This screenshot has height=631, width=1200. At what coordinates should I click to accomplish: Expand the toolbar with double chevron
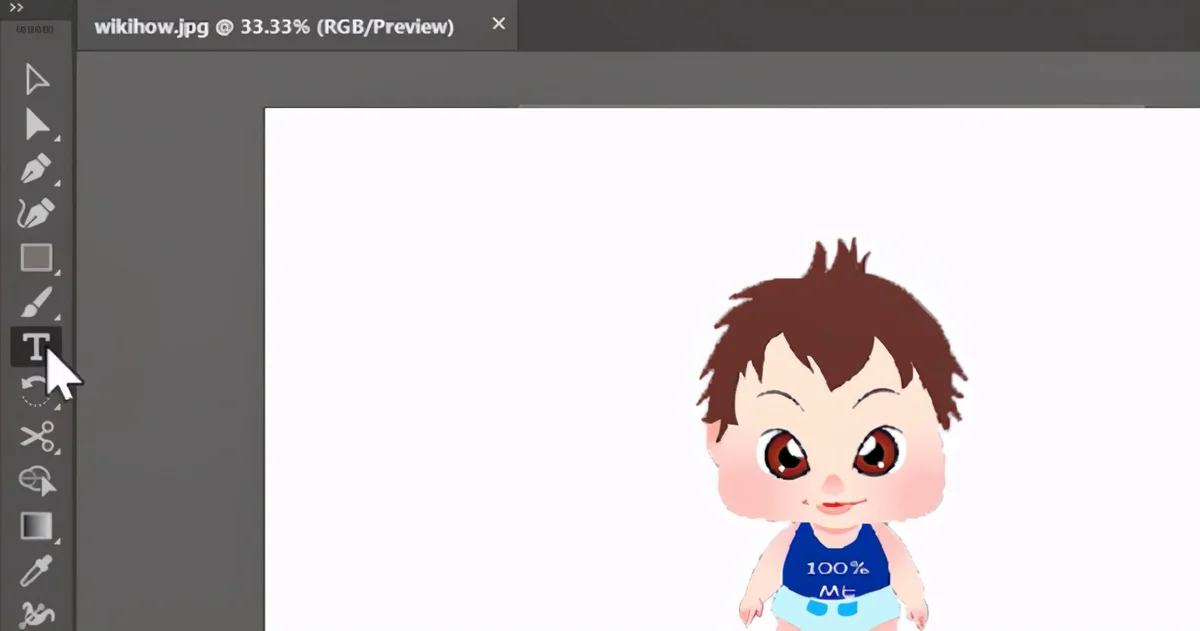16,8
